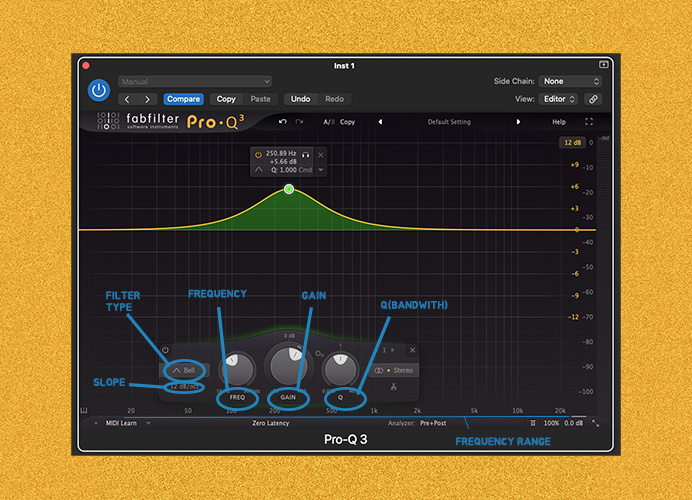Click the MIDI Learn button
Viewport: 692px width, 500px height.
click(121, 423)
